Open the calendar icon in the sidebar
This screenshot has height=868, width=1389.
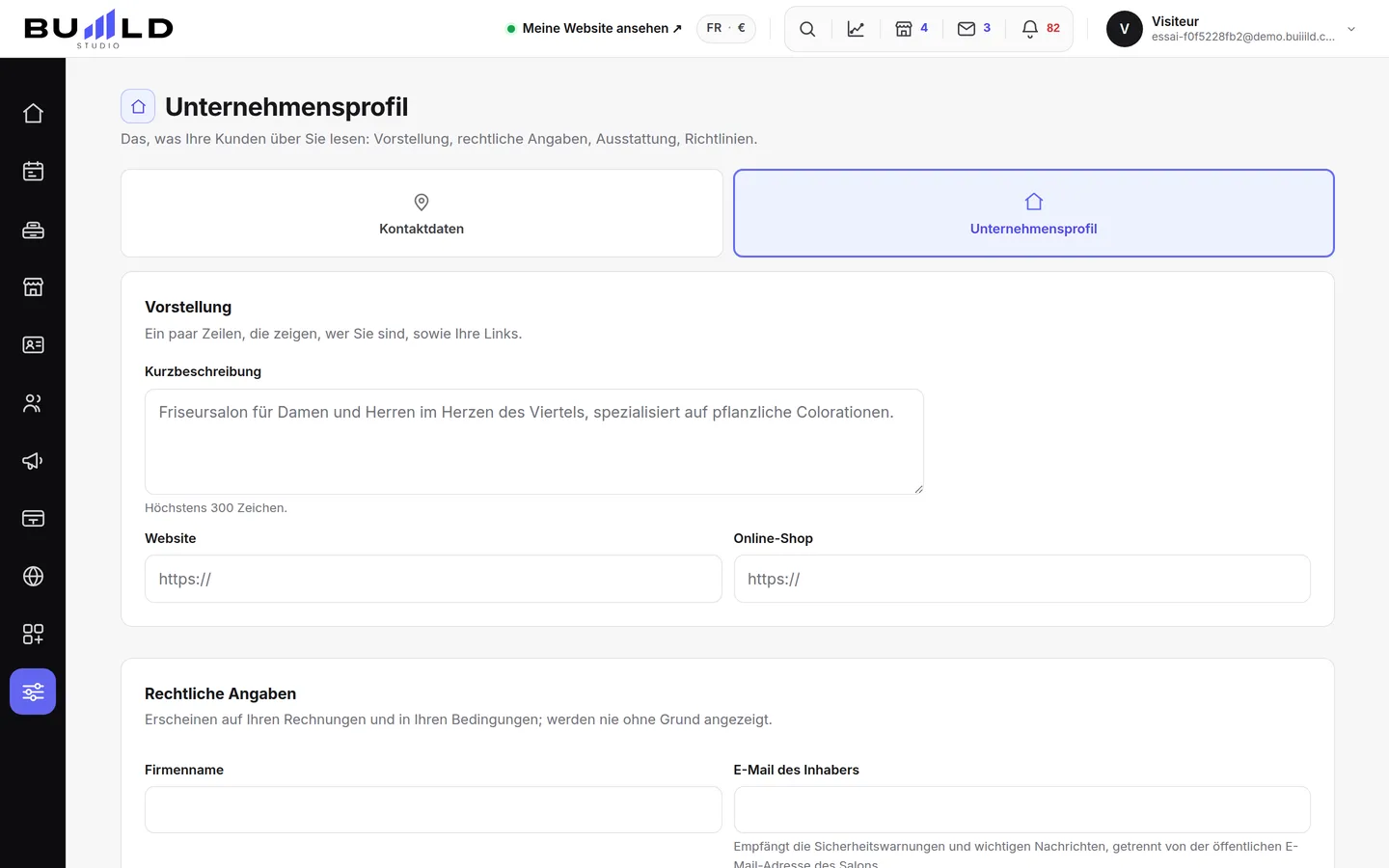(x=33, y=171)
